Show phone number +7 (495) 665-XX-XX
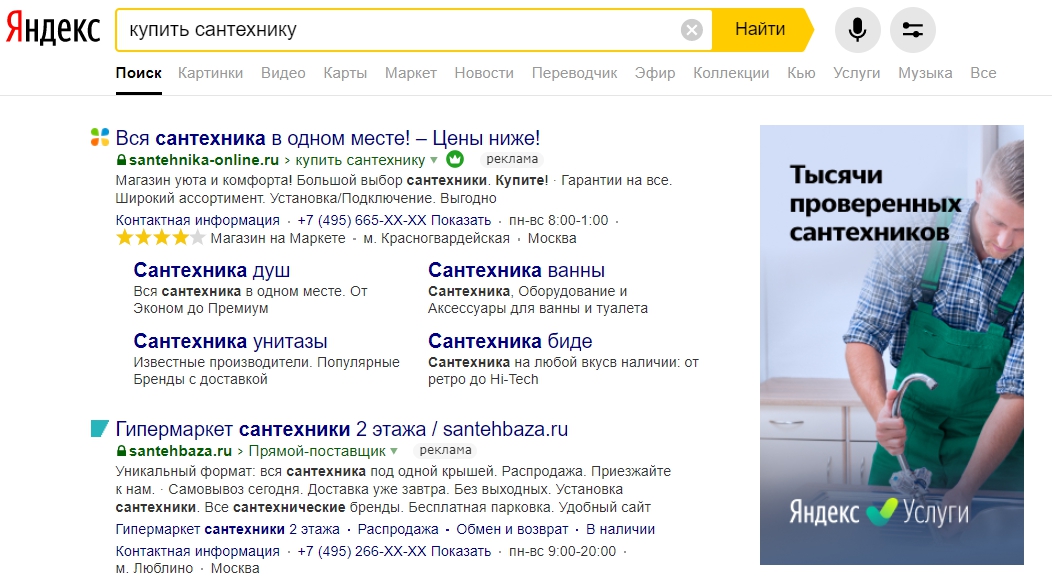The width and height of the screenshot is (1052, 584). tap(394, 220)
